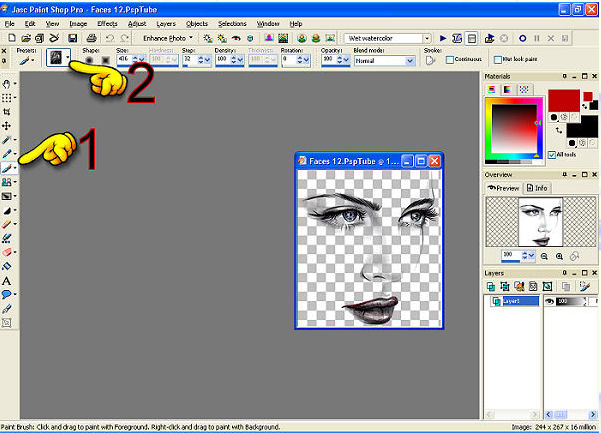The height and width of the screenshot is (433, 601).
Task: Run the selected script with play icon
Action: [443, 38]
